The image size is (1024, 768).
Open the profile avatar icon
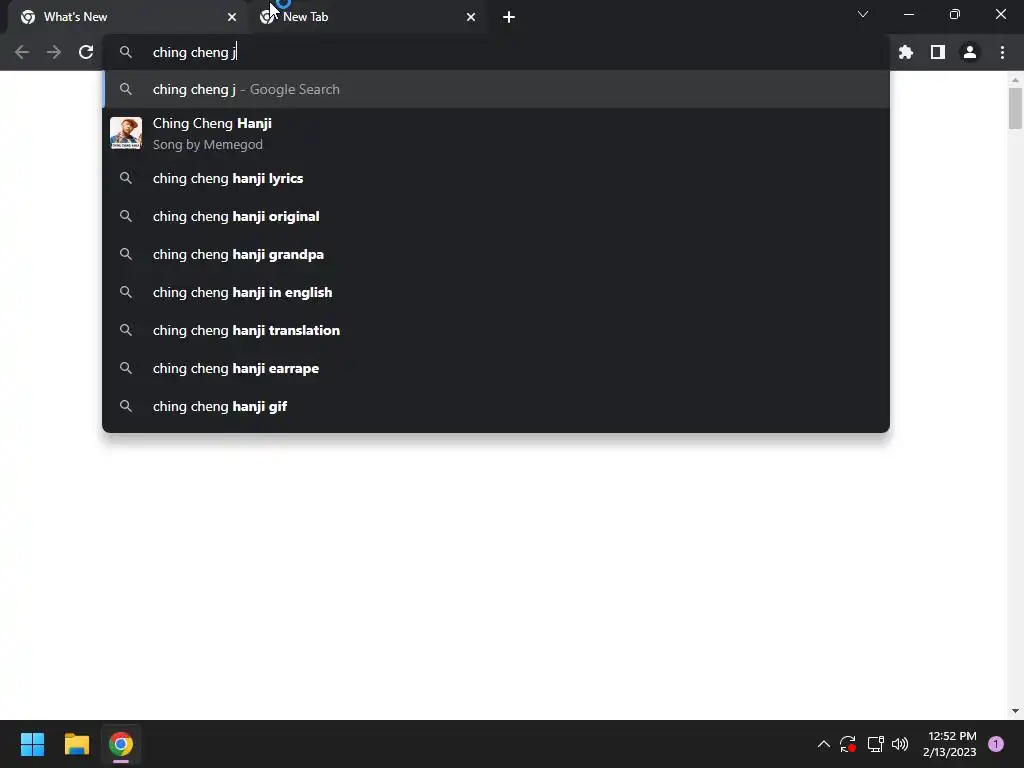click(x=969, y=52)
